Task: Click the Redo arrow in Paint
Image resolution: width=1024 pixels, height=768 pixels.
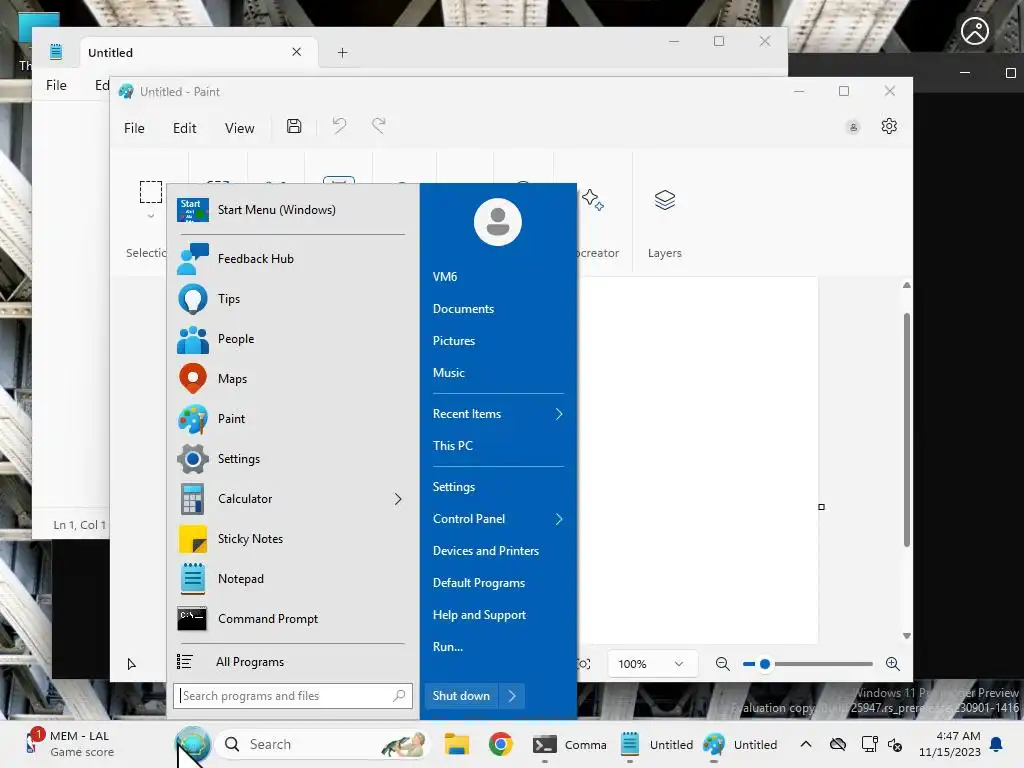Action: [x=379, y=125]
